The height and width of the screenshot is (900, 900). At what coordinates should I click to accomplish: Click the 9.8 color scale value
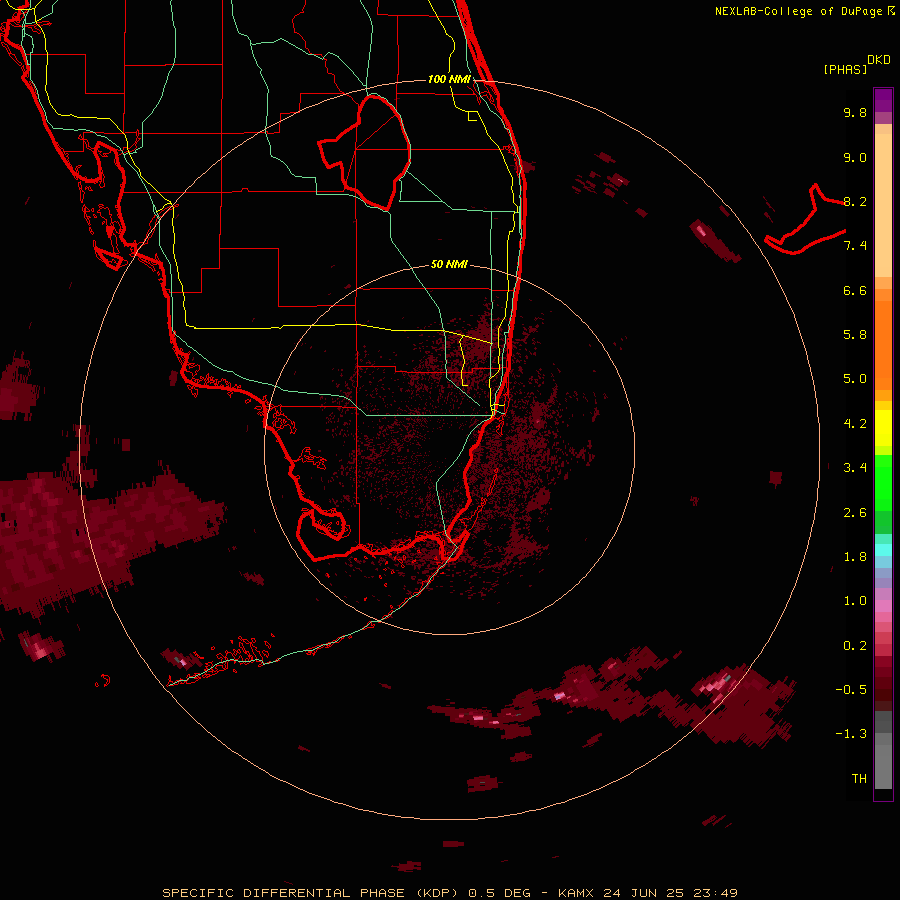pos(855,112)
